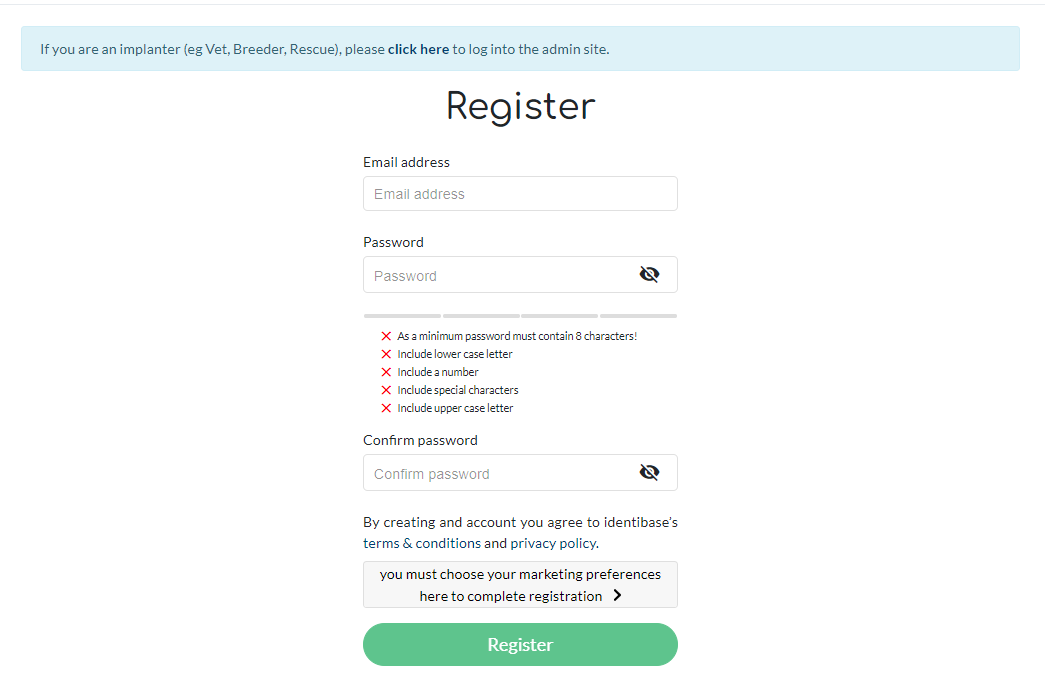
Task: Open the terms & conditions page
Action: pyautogui.click(x=421, y=543)
